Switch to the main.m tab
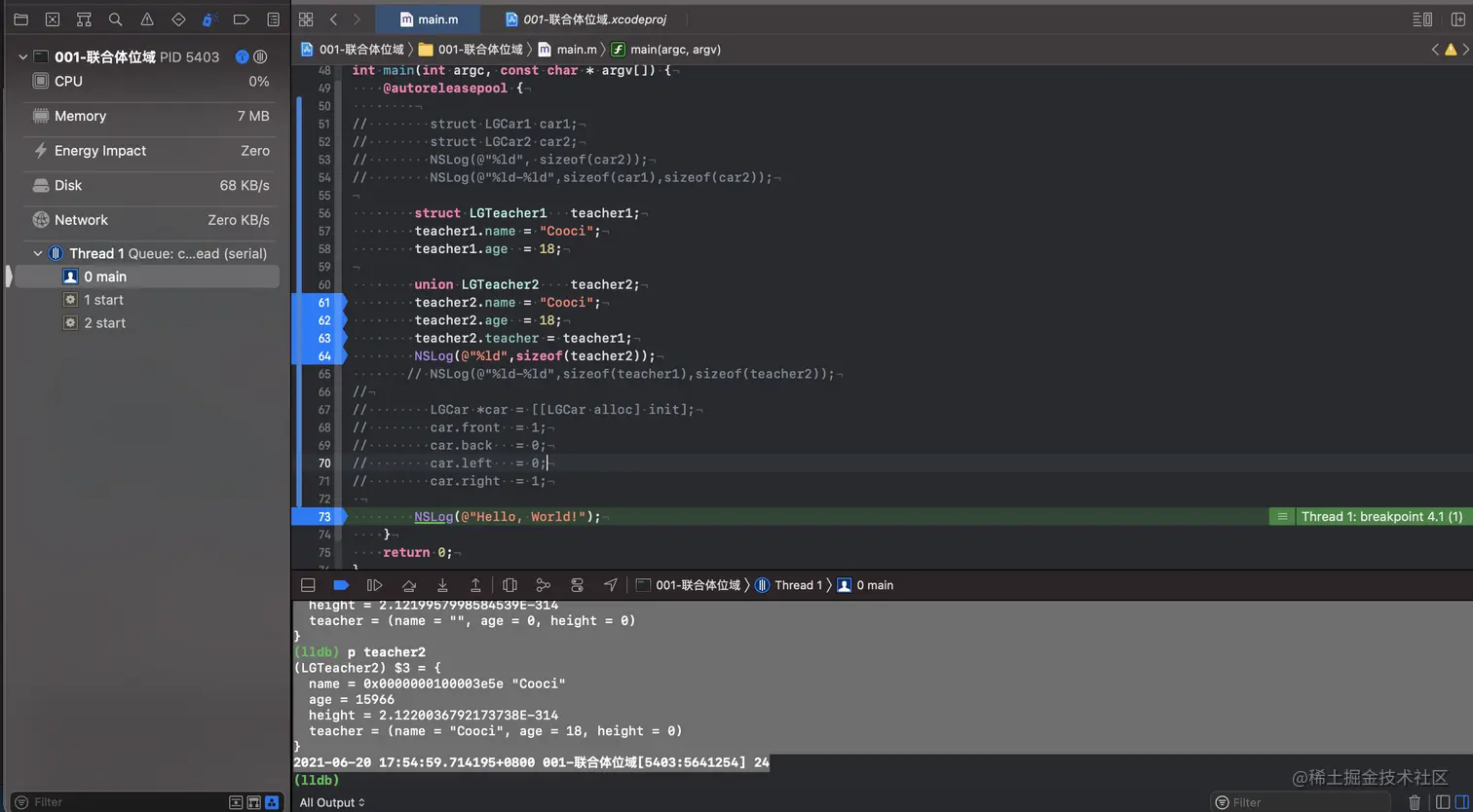Image resolution: width=1473 pixels, height=812 pixels. [429, 19]
